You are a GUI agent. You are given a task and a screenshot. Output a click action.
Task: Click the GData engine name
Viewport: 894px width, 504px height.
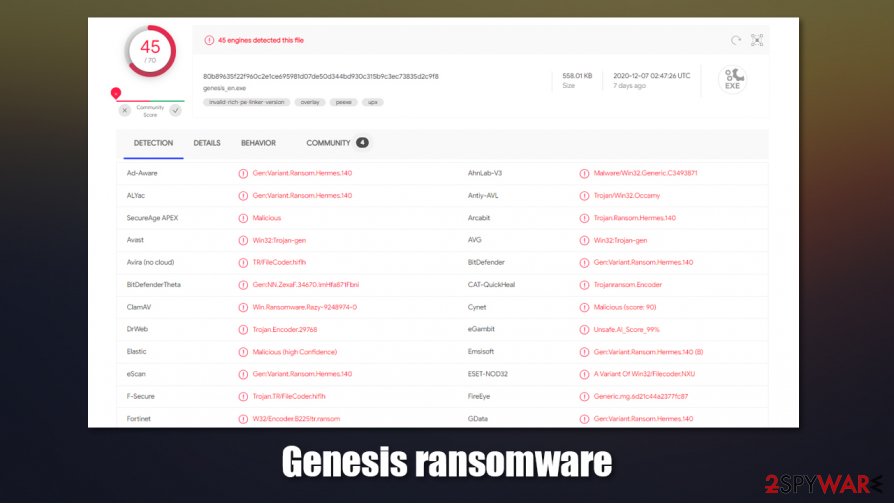point(478,418)
